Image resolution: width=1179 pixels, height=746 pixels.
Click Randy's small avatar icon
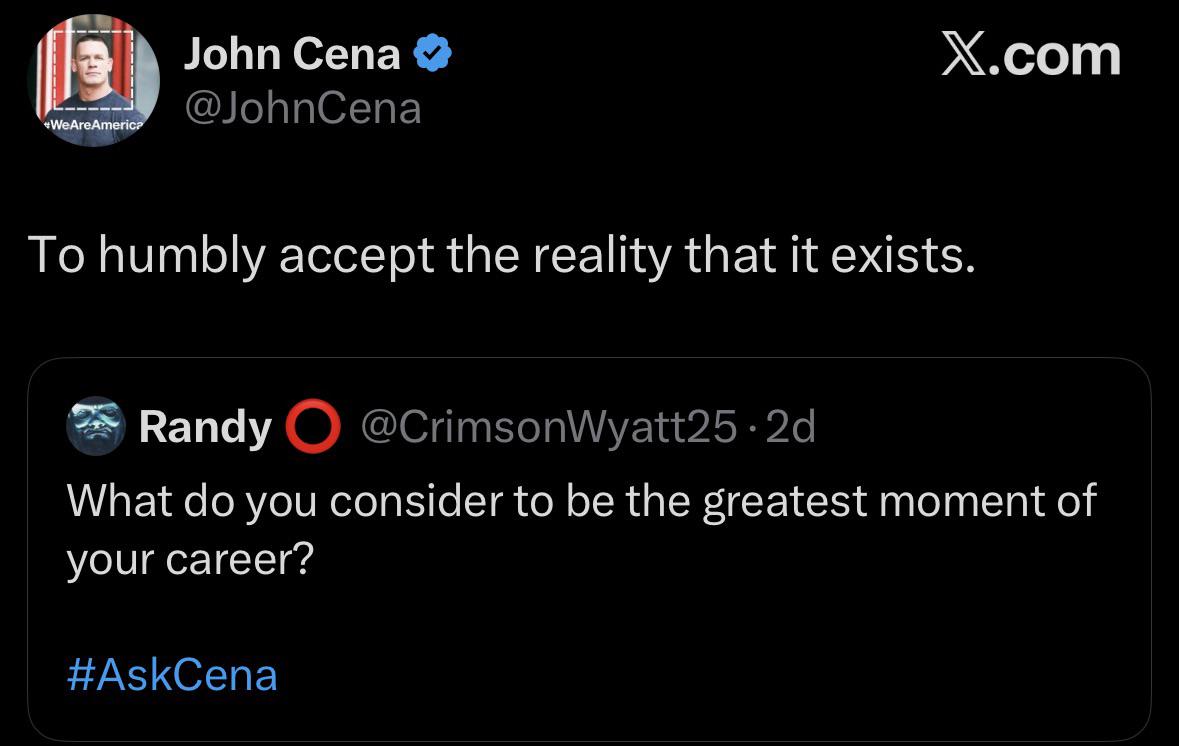(x=94, y=426)
